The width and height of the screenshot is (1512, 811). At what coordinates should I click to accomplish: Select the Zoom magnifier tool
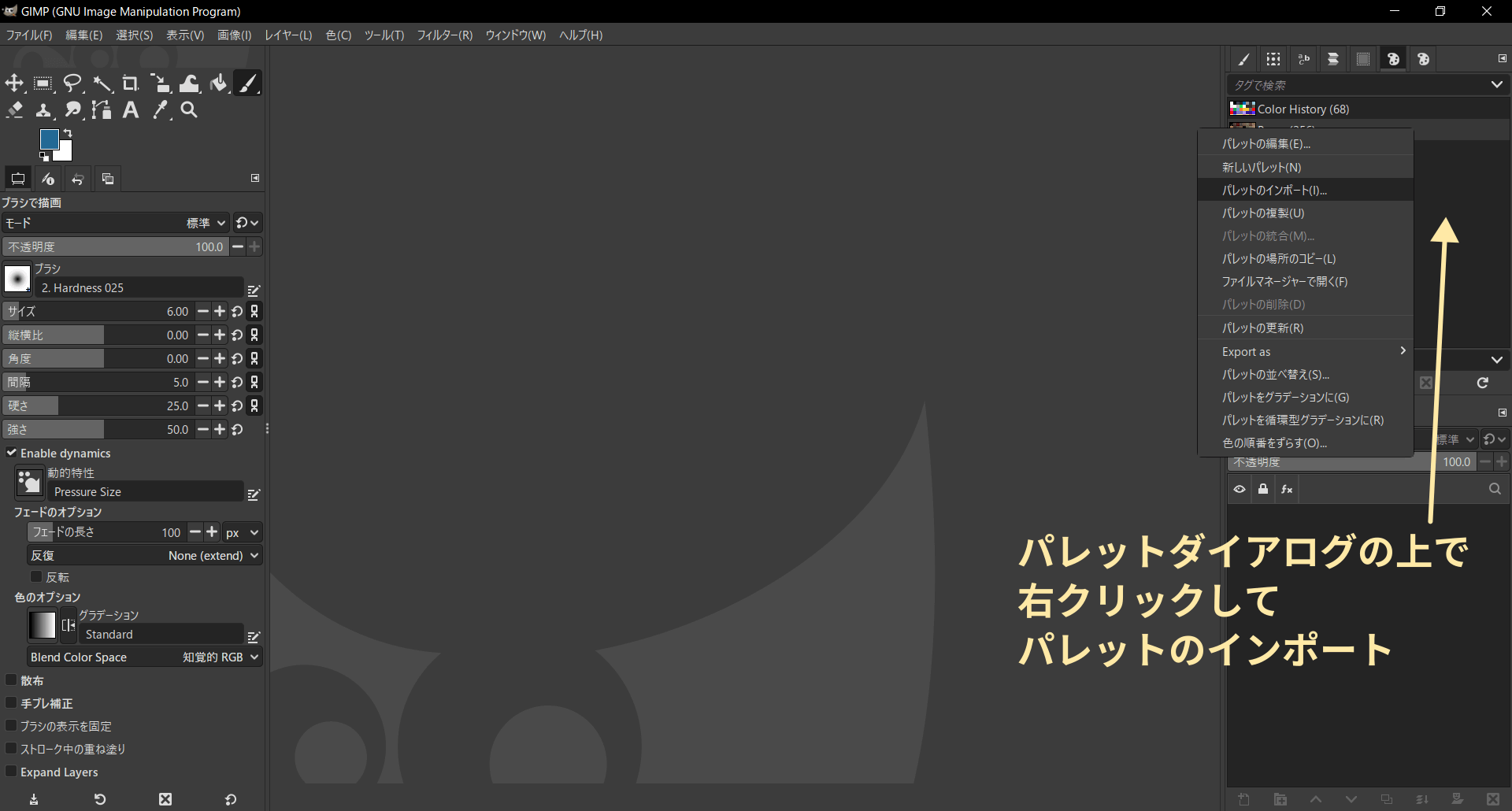click(189, 110)
